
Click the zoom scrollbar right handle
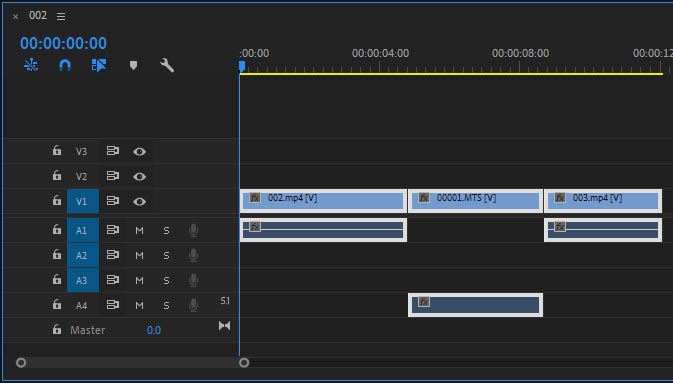[244, 363]
